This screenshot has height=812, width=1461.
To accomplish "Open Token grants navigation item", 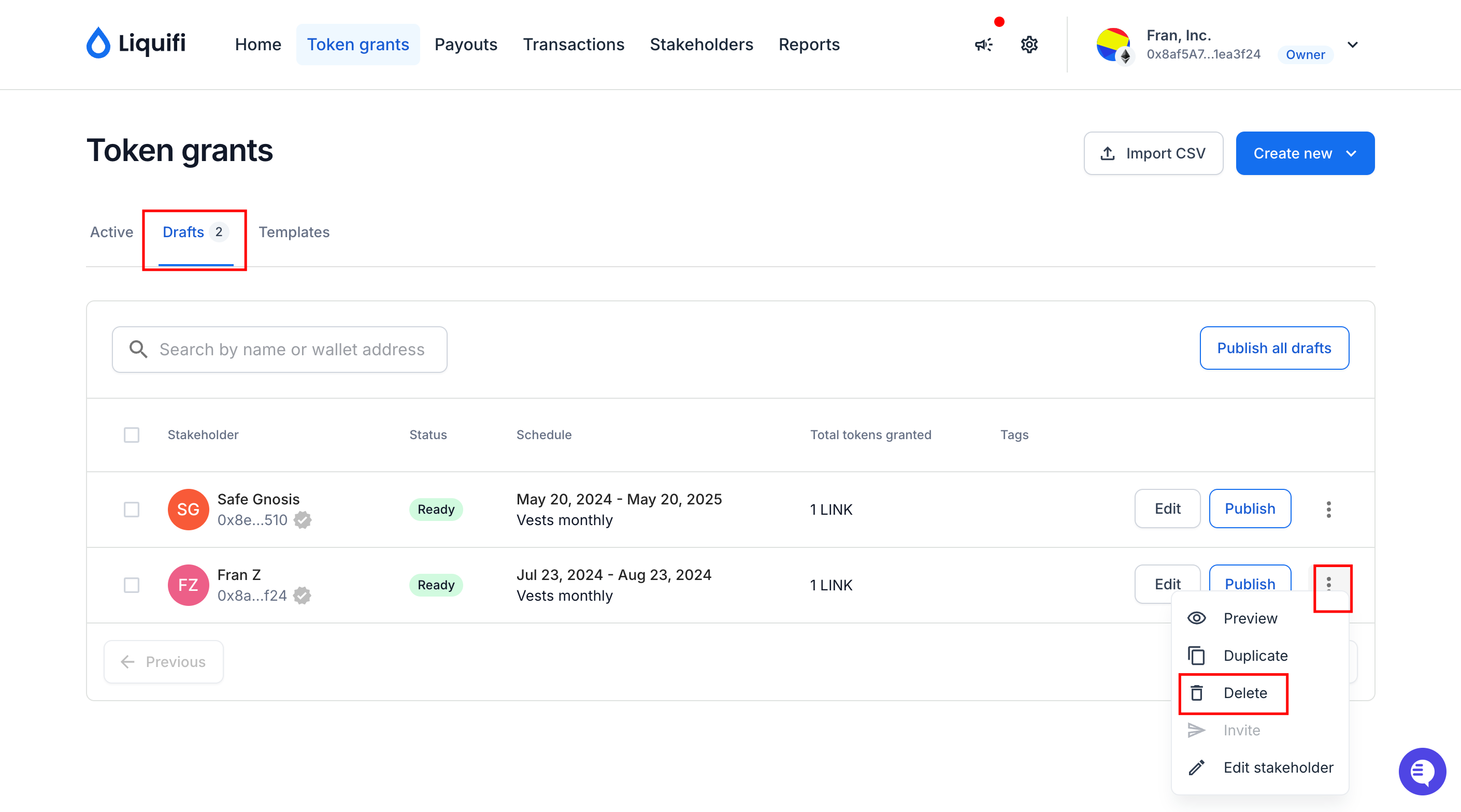I will pyautogui.click(x=358, y=44).
